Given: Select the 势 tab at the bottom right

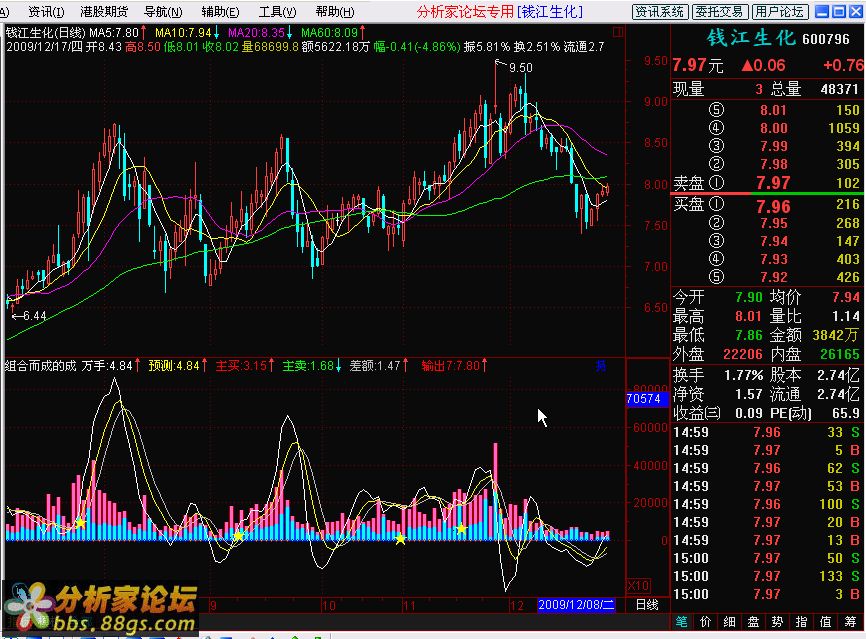Looking at the screenshot, I should pyautogui.click(x=778, y=622).
